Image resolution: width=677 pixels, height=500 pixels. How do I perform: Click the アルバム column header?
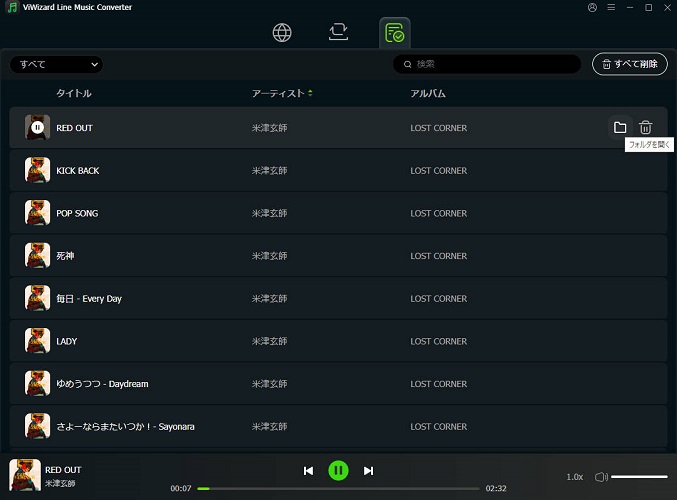point(428,93)
